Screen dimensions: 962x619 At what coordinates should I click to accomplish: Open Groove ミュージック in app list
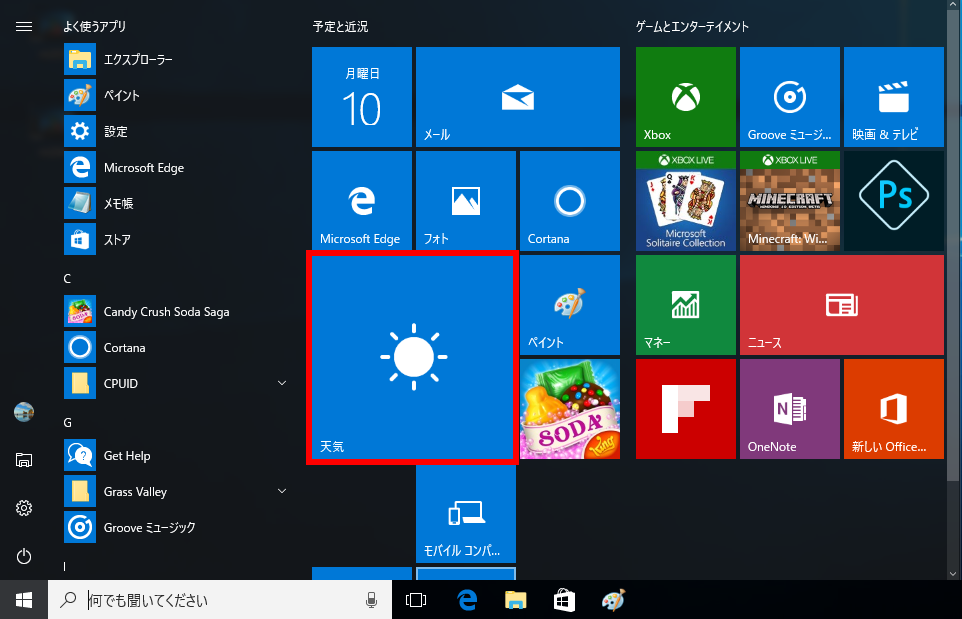pyautogui.click(x=175, y=528)
